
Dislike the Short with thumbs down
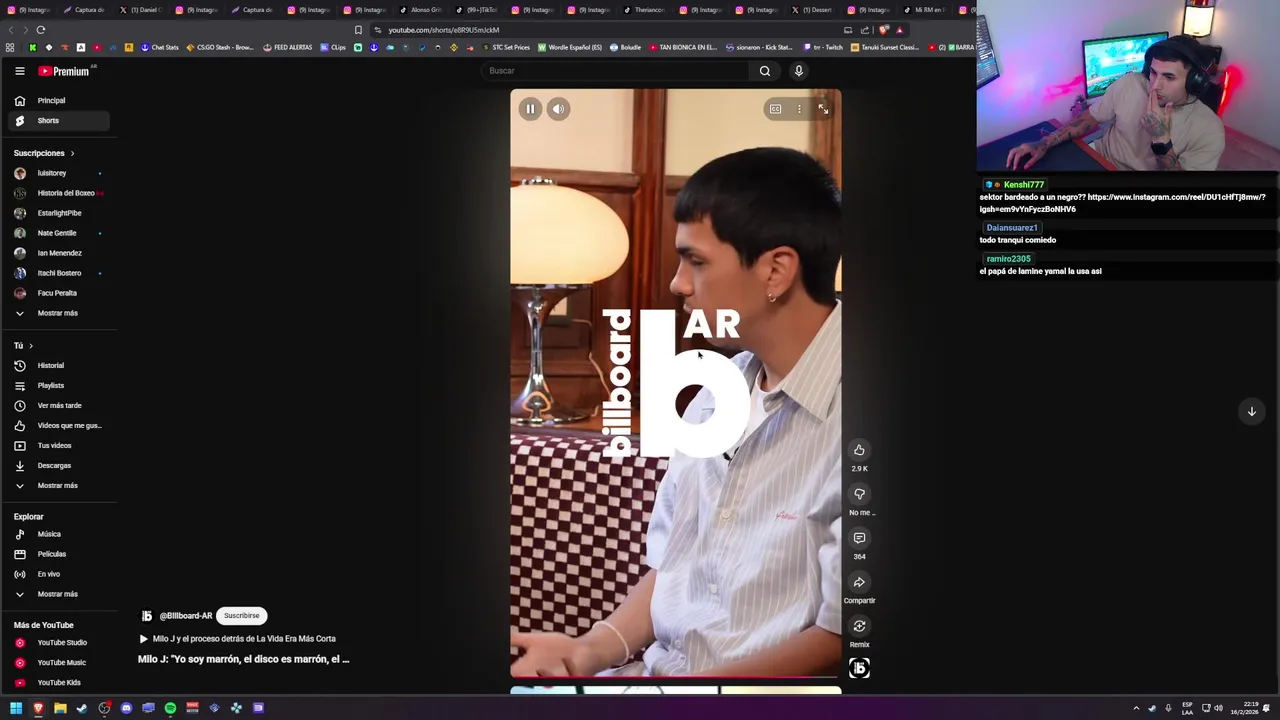click(859, 494)
